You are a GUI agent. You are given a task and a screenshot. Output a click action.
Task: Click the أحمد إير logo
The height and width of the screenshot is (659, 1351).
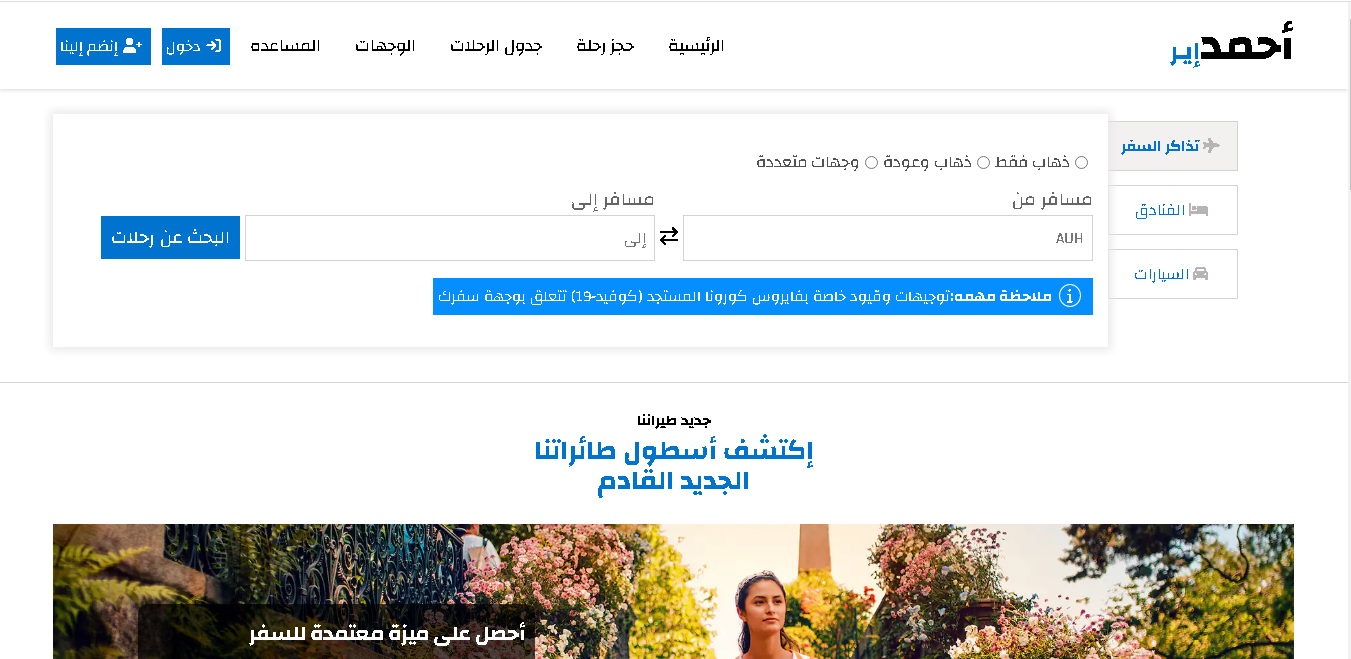click(x=1231, y=45)
